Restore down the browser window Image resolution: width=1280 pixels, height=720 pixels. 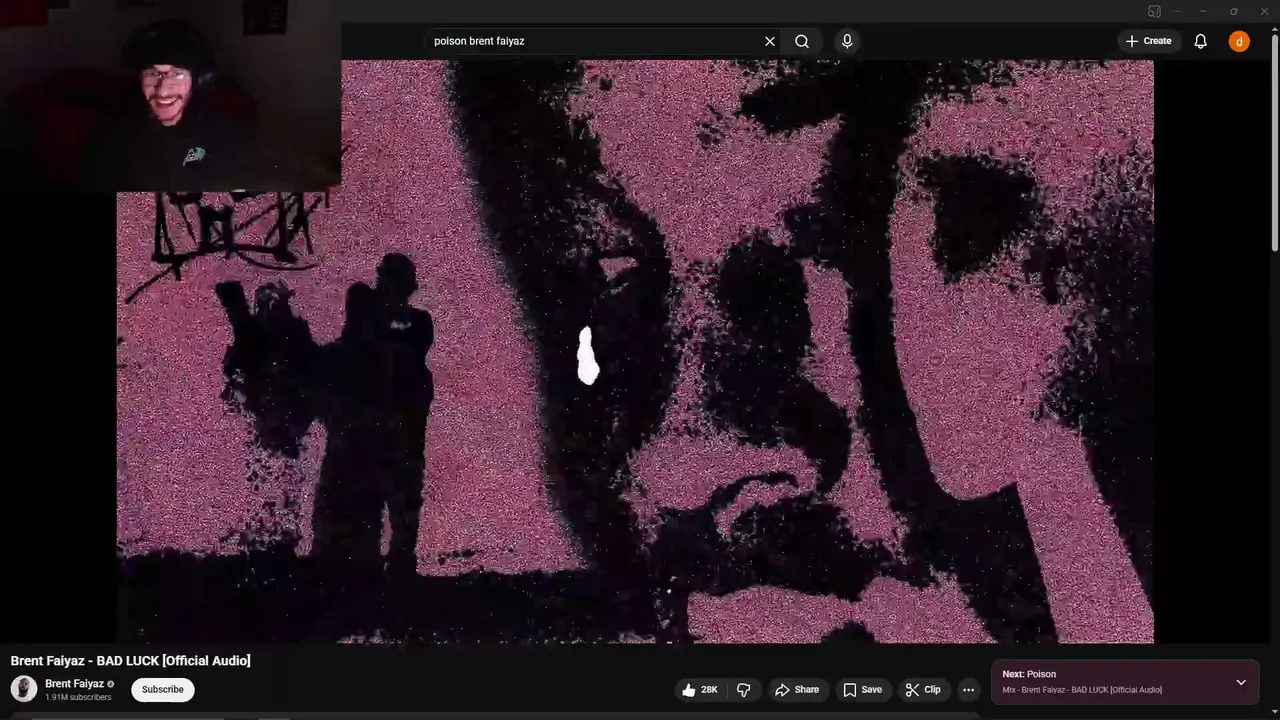click(1233, 11)
